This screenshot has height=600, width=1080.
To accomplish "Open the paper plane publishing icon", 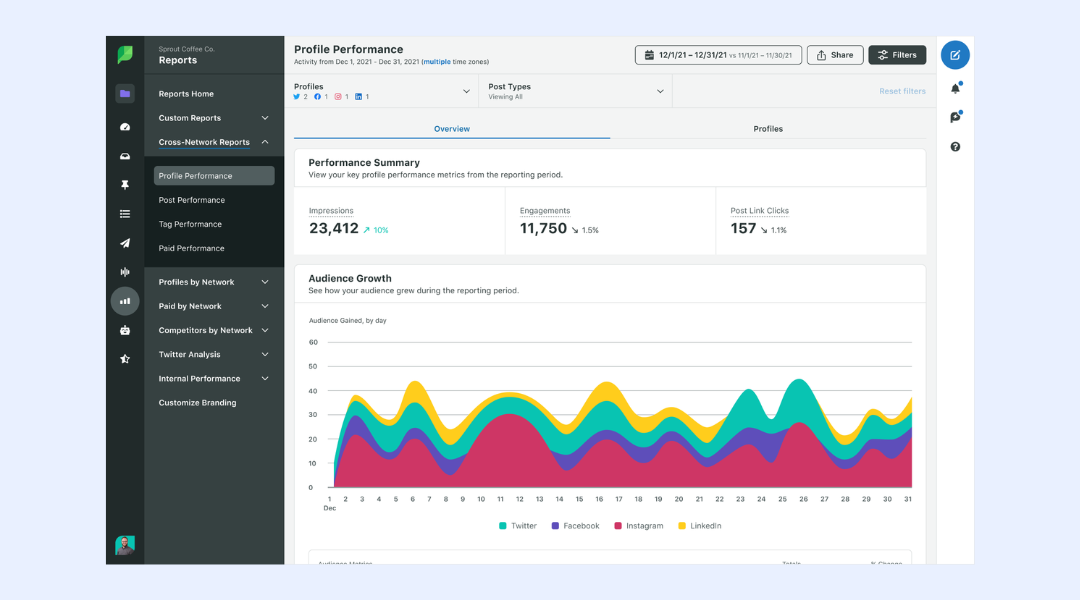I will pos(125,243).
